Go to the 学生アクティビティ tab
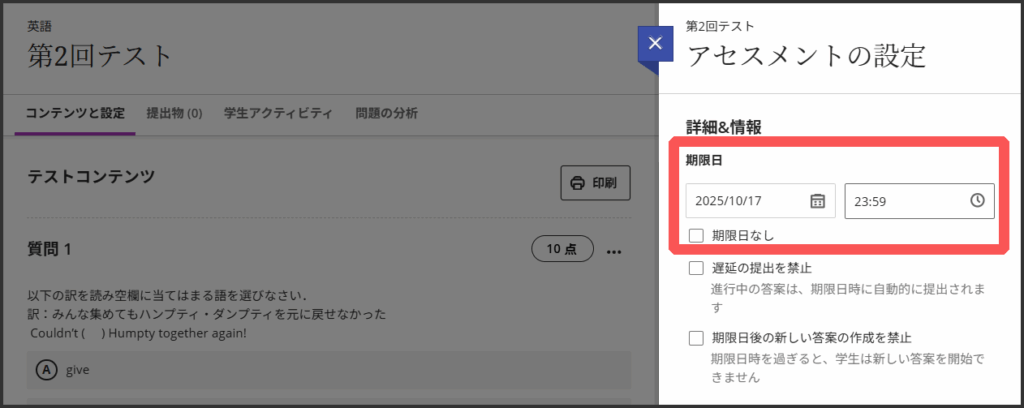 click(278, 113)
